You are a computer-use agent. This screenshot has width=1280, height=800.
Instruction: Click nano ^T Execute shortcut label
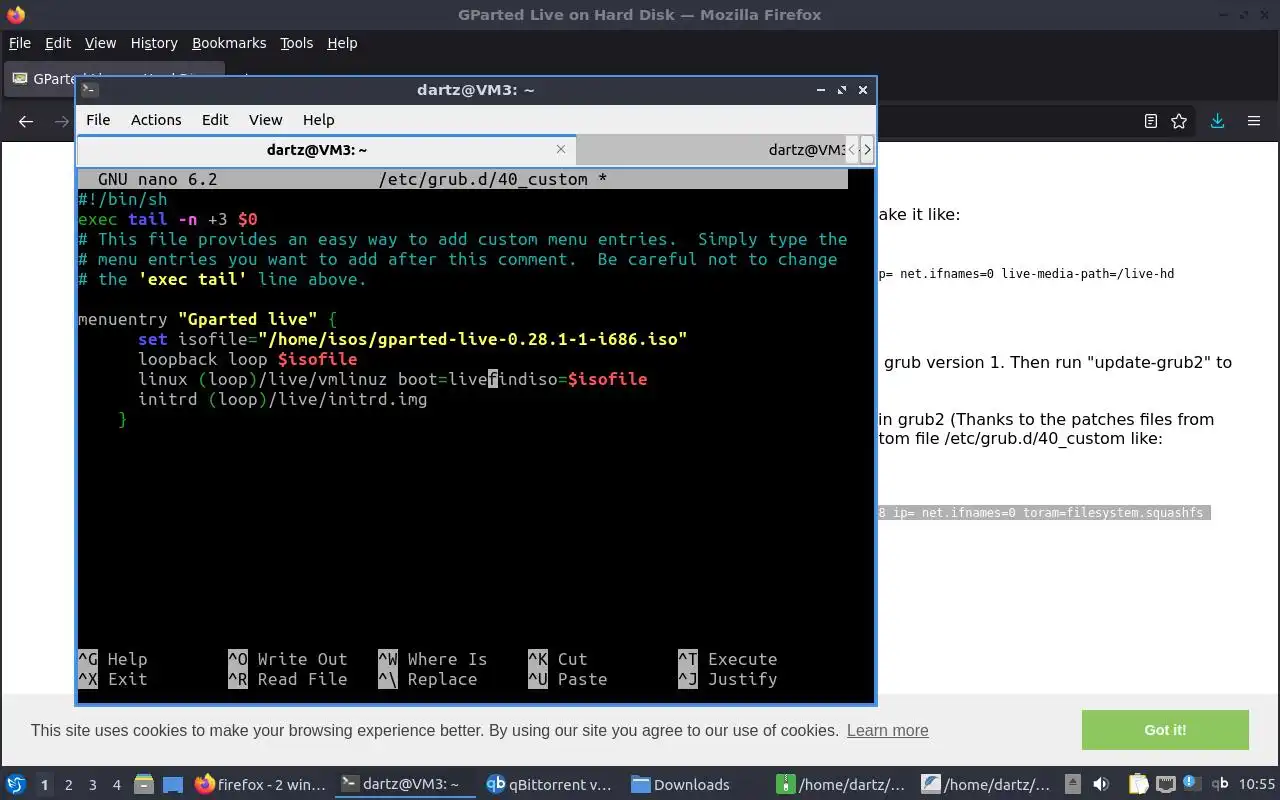click(x=728, y=659)
